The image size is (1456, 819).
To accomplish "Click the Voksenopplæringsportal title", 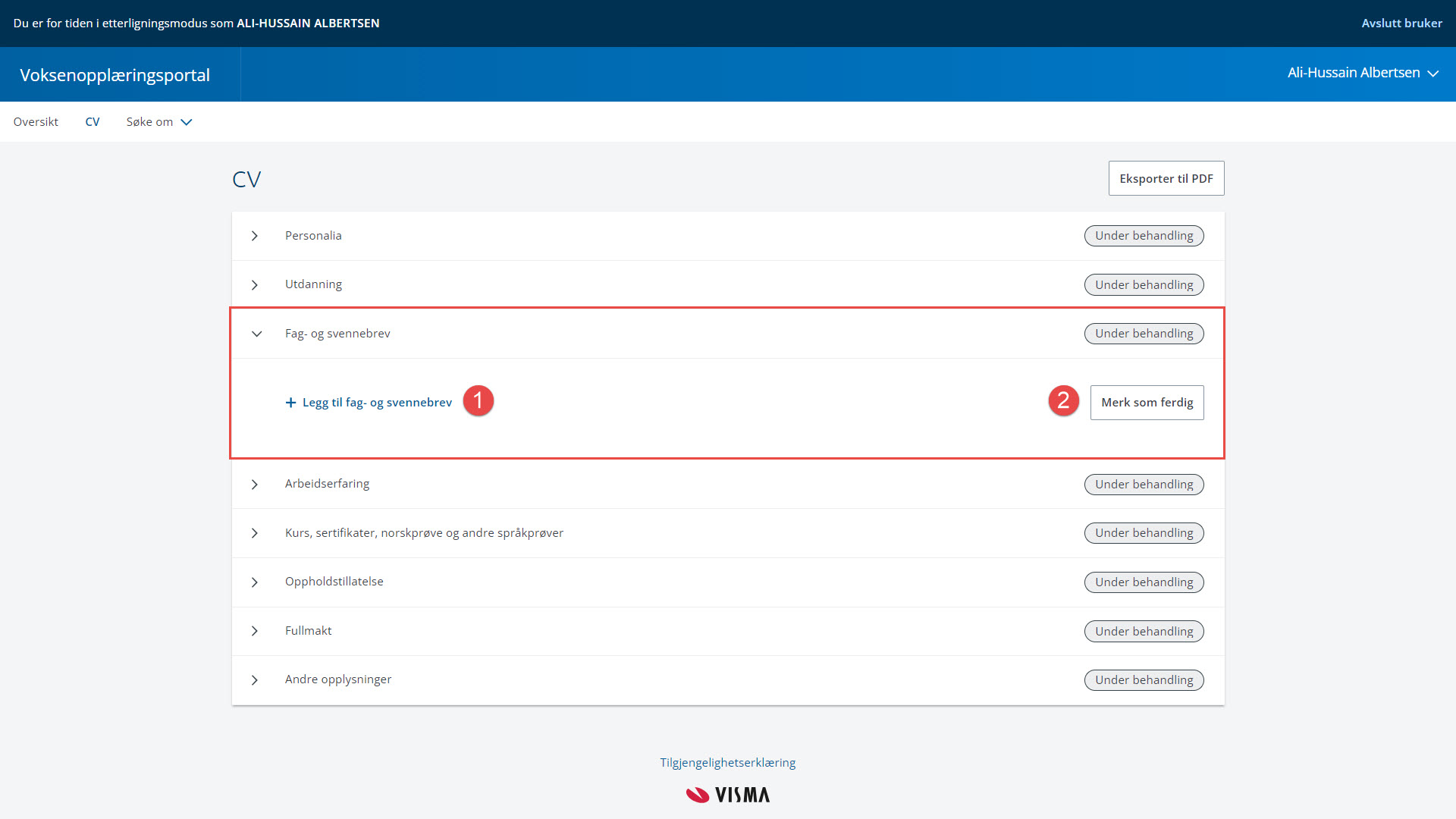I will coord(115,75).
